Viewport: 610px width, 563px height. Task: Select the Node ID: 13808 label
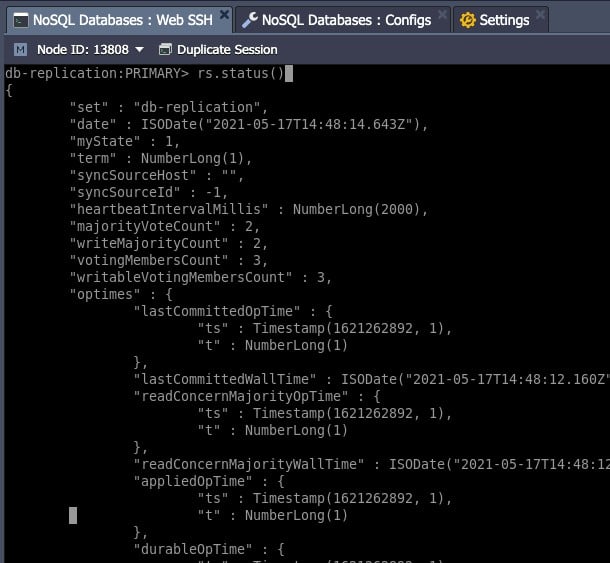pos(83,50)
